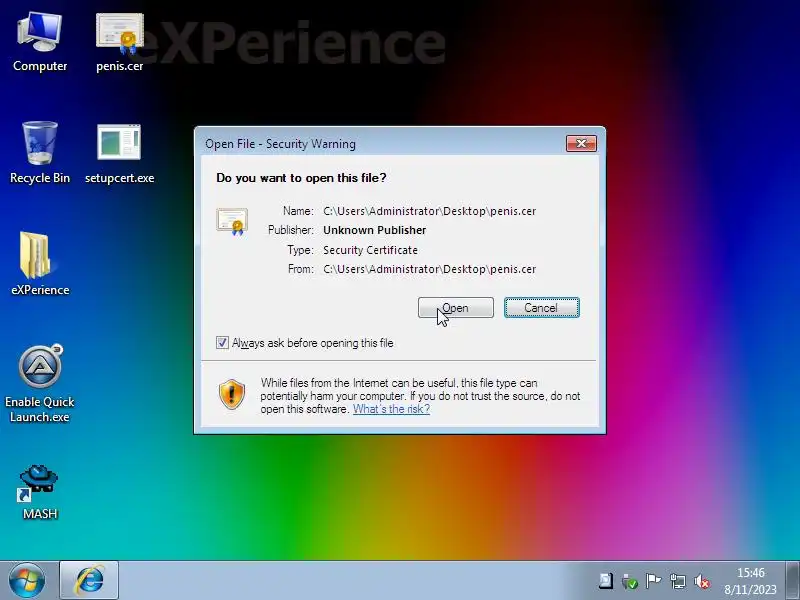Click Open to open the certificate
This screenshot has width=800, height=600.
click(456, 308)
